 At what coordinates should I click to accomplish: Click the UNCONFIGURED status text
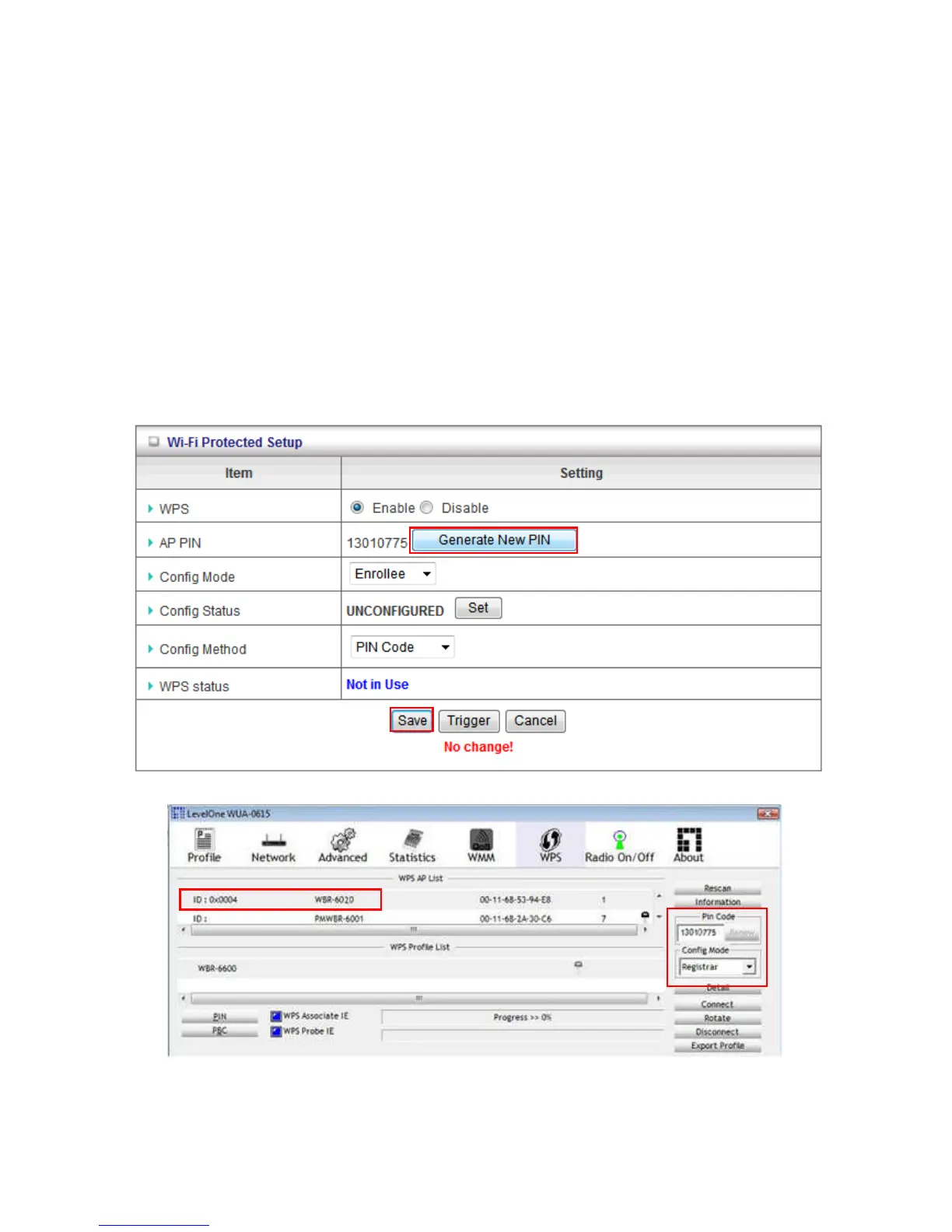(395, 611)
